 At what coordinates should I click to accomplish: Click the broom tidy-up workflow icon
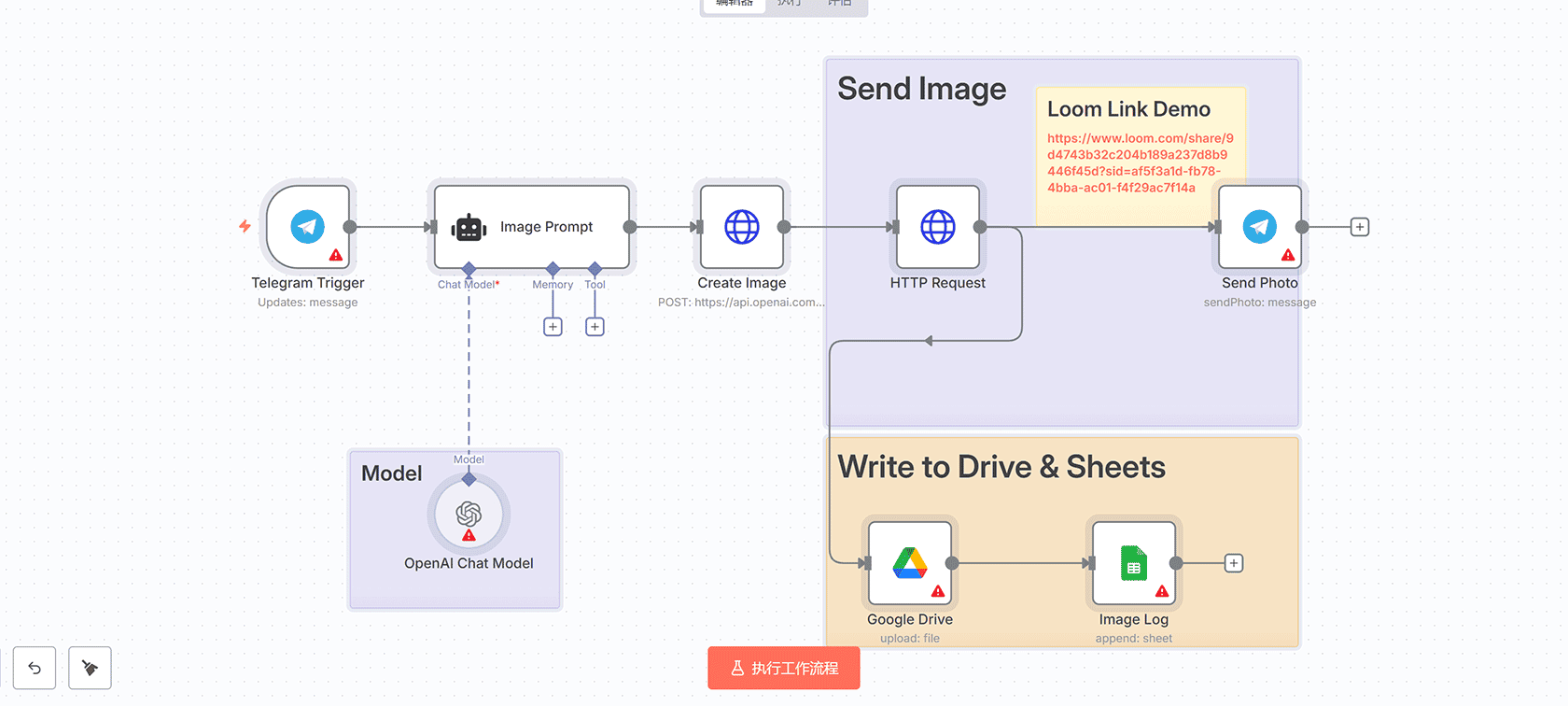point(90,668)
